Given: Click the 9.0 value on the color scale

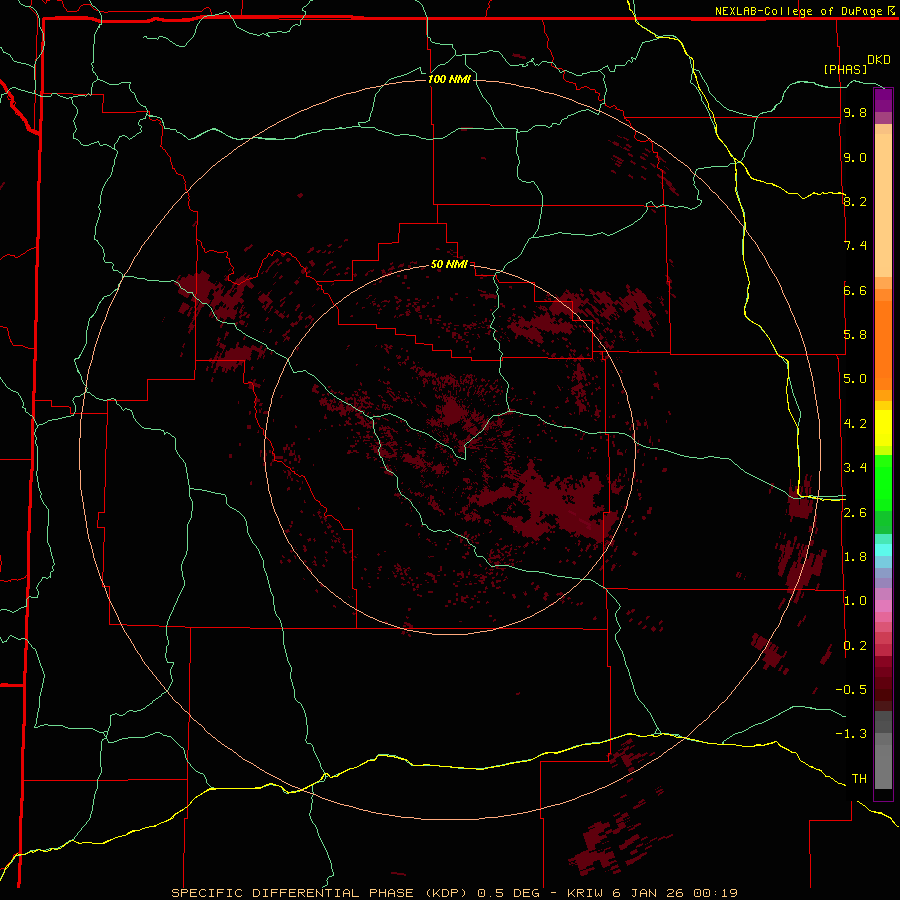Looking at the screenshot, I should click(855, 157).
